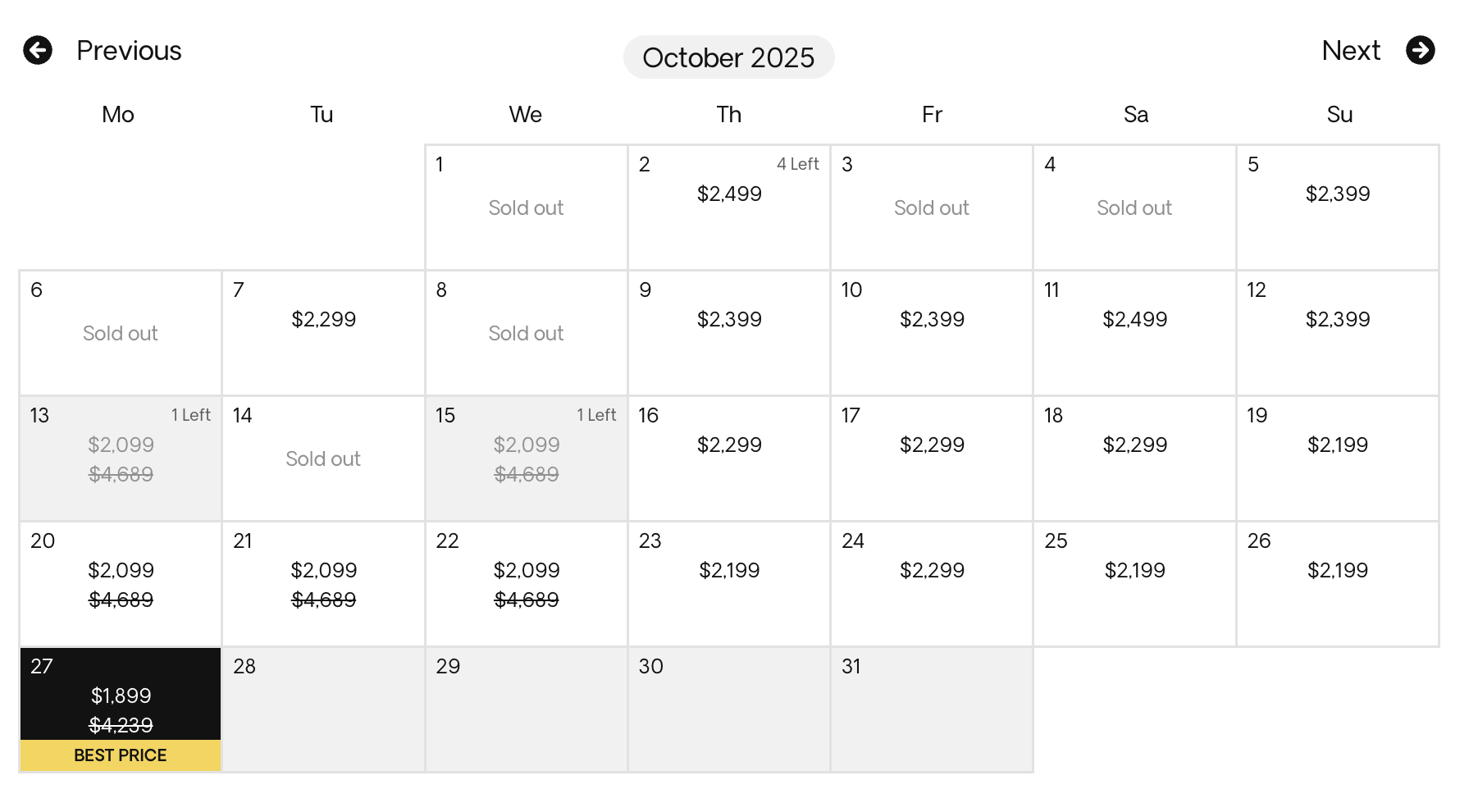Click the right arrow Next icon

[1420, 50]
